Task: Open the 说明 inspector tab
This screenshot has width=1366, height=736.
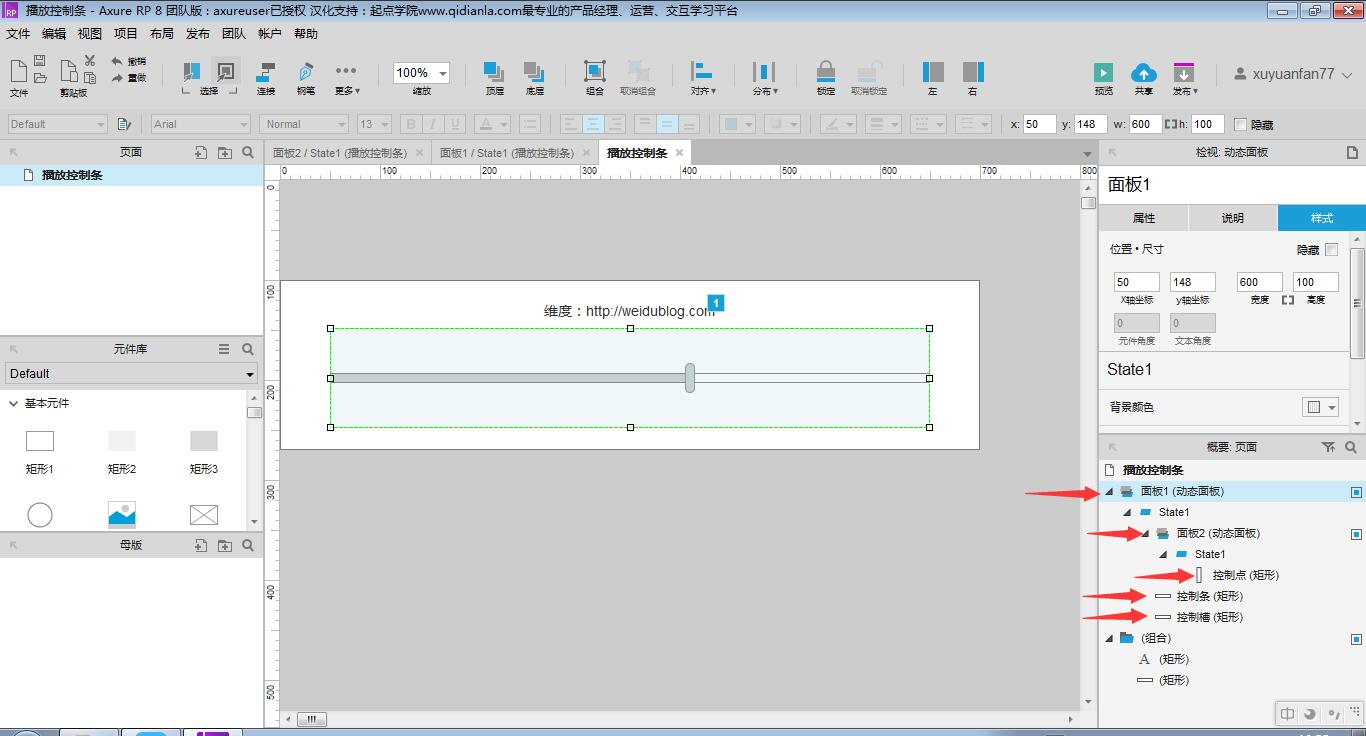Action: coord(1232,218)
